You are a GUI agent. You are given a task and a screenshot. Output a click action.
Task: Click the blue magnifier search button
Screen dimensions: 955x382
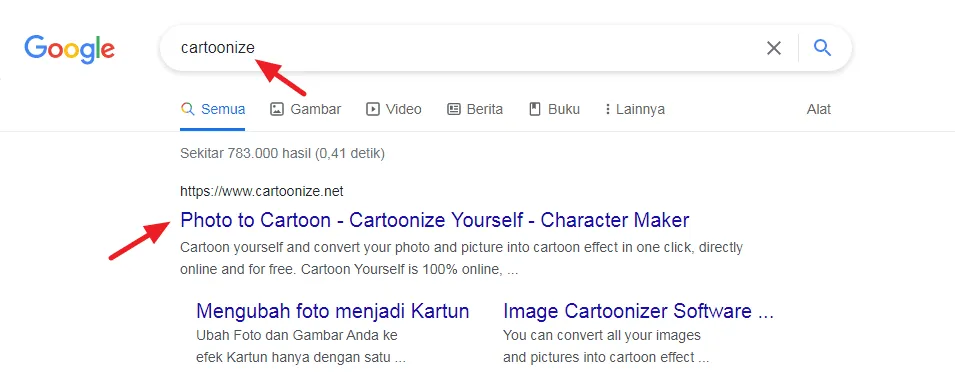tap(823, 48)
